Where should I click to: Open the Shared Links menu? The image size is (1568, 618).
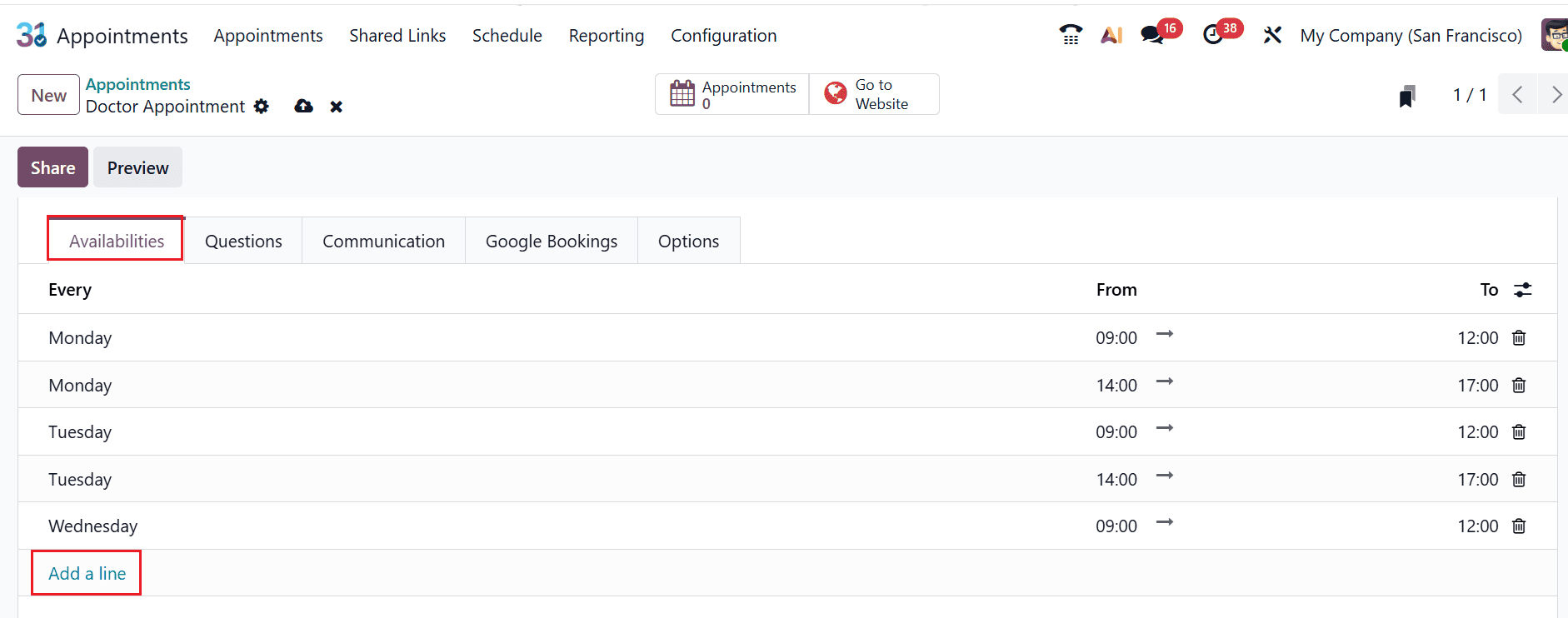pyautogui.click(x=397, y=36)
